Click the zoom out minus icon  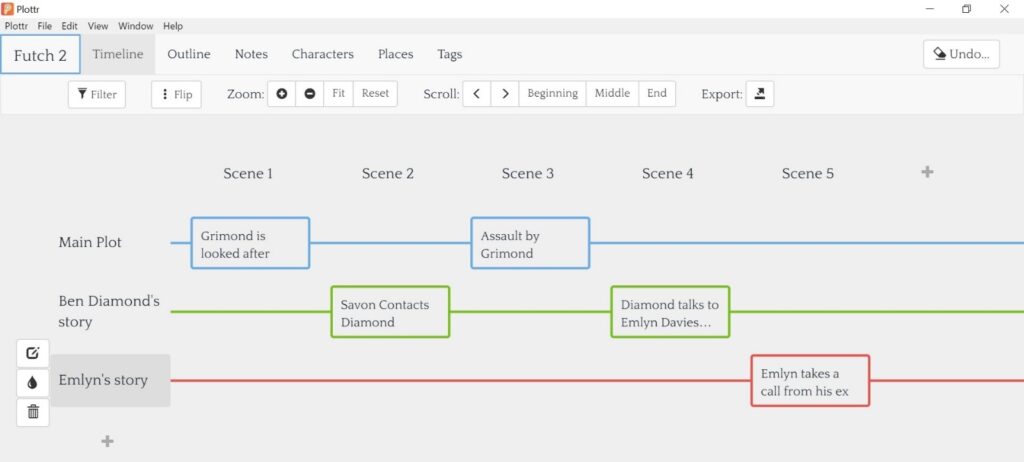[x=310, y=94]
